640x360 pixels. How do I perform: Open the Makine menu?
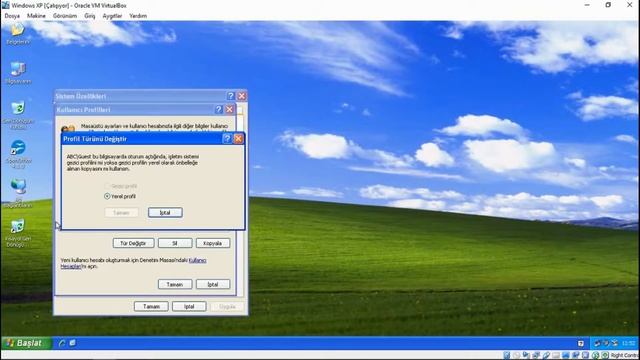[36, 16]
